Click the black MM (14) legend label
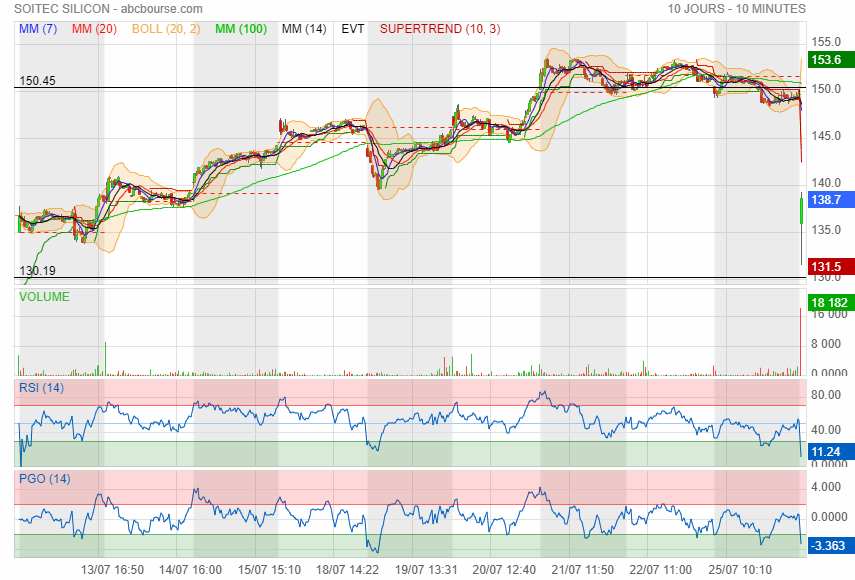Screen dimensions: 855x580 [304, 29]
